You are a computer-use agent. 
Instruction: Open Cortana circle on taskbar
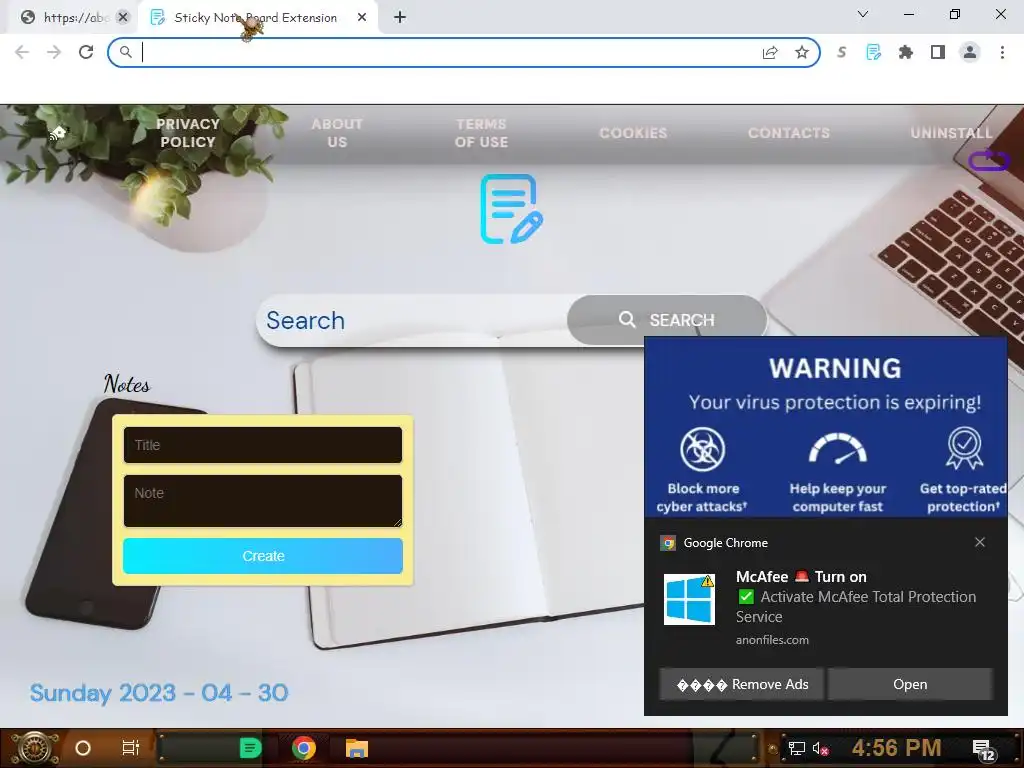tap(83, 748)
